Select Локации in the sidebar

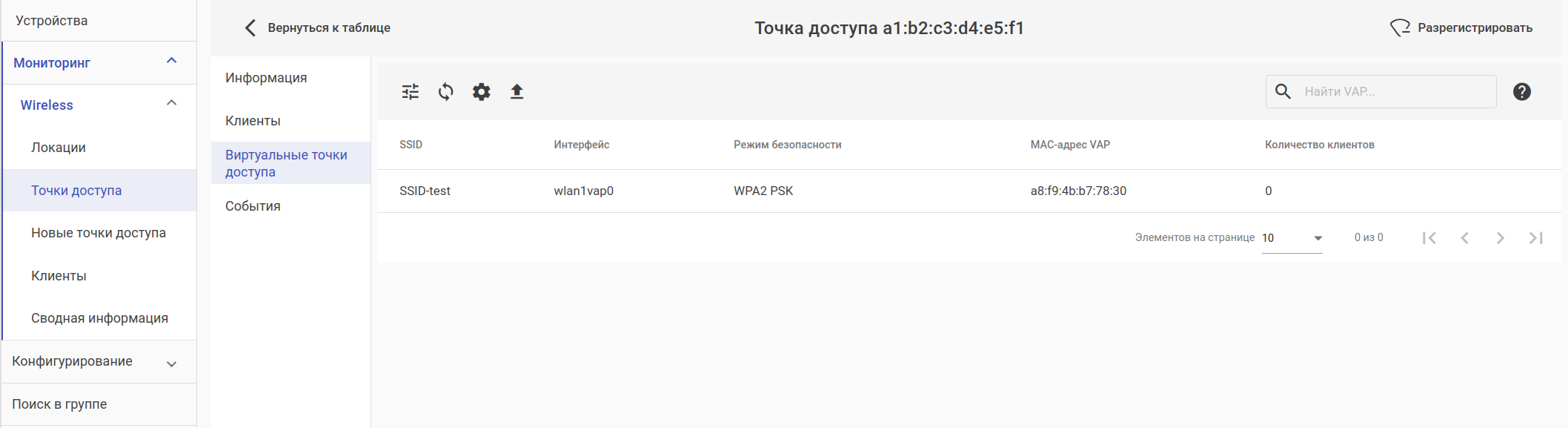pyautogui.click(x=59, y=148)
